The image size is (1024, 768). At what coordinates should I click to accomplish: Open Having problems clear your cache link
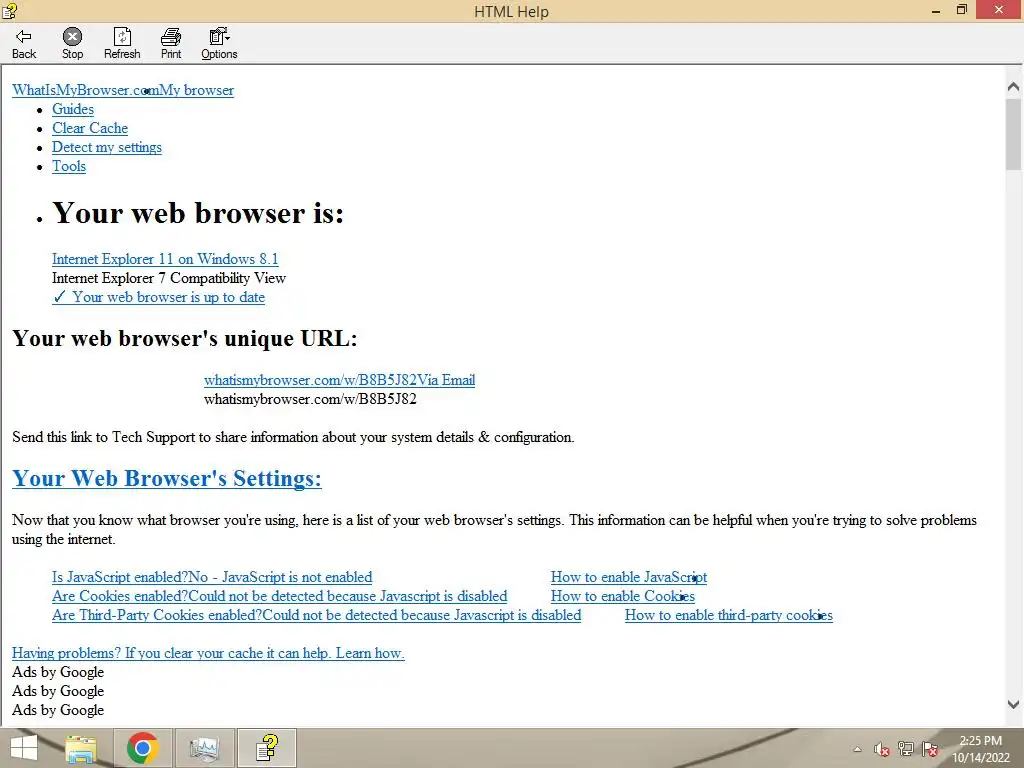tap(208, 653)
